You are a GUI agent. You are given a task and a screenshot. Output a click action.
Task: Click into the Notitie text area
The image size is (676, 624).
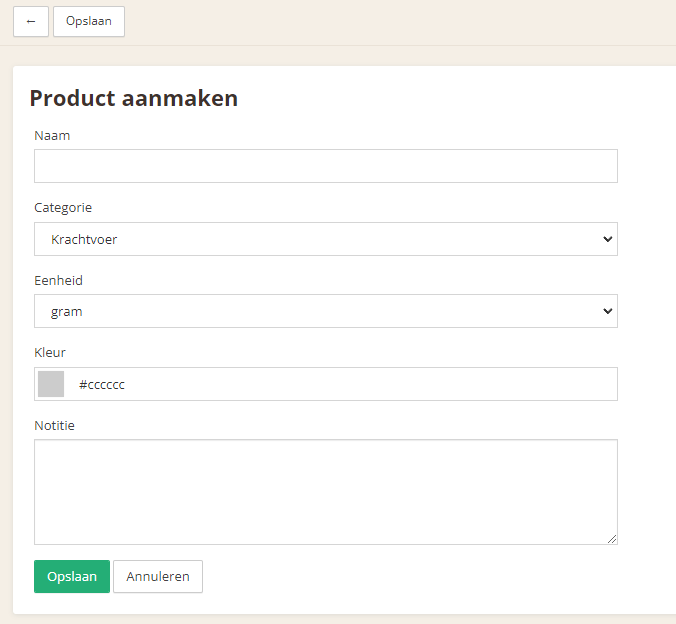325,492
